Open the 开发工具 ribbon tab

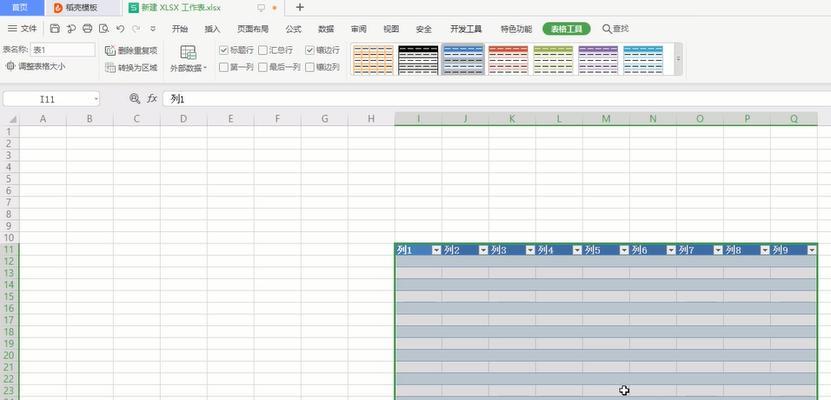pyautogui.click(x=466, y=29)
